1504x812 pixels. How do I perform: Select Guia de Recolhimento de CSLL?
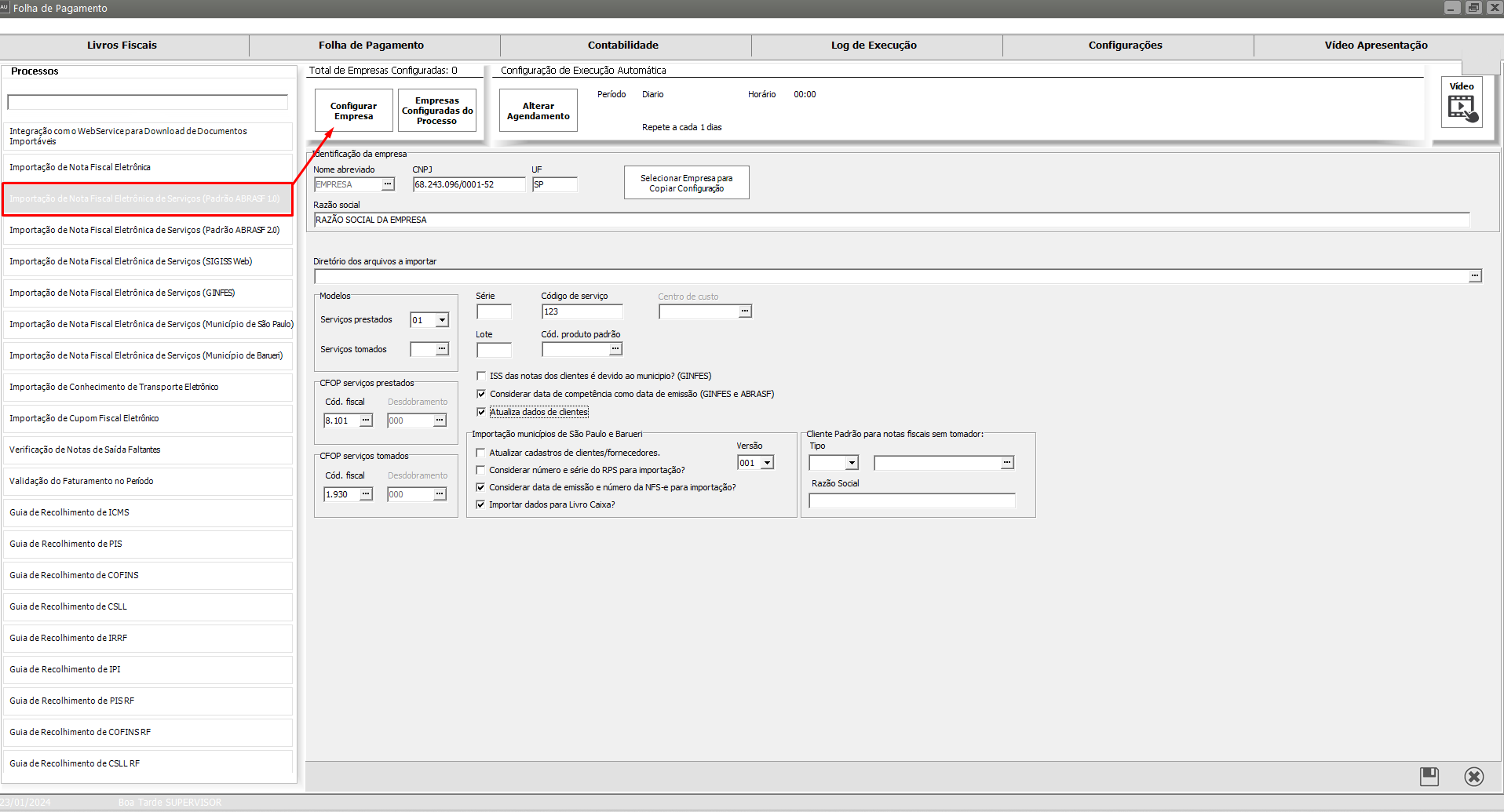coord(148,607)
